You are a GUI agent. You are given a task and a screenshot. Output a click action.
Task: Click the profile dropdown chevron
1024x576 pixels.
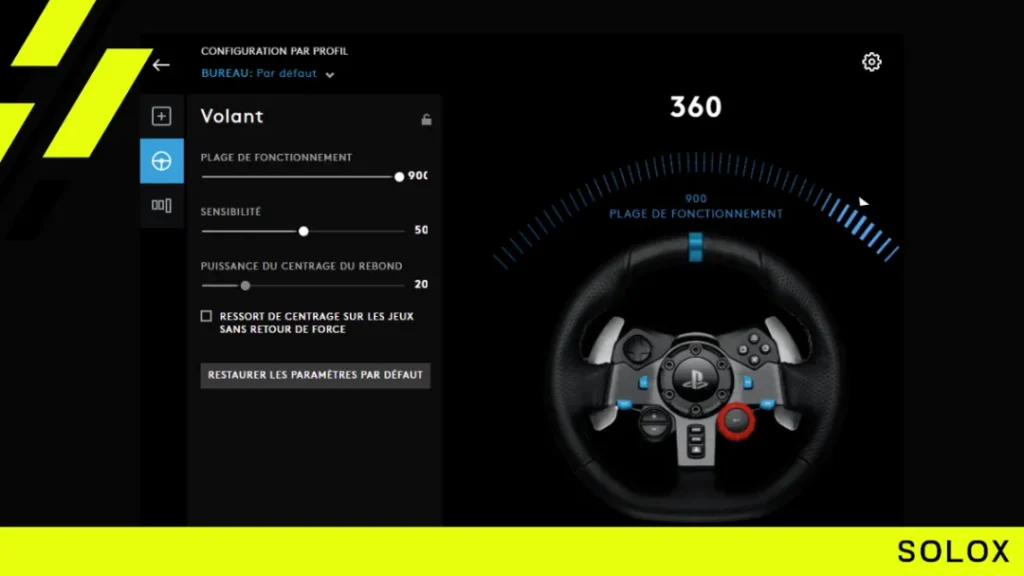[x=330, y=74]
